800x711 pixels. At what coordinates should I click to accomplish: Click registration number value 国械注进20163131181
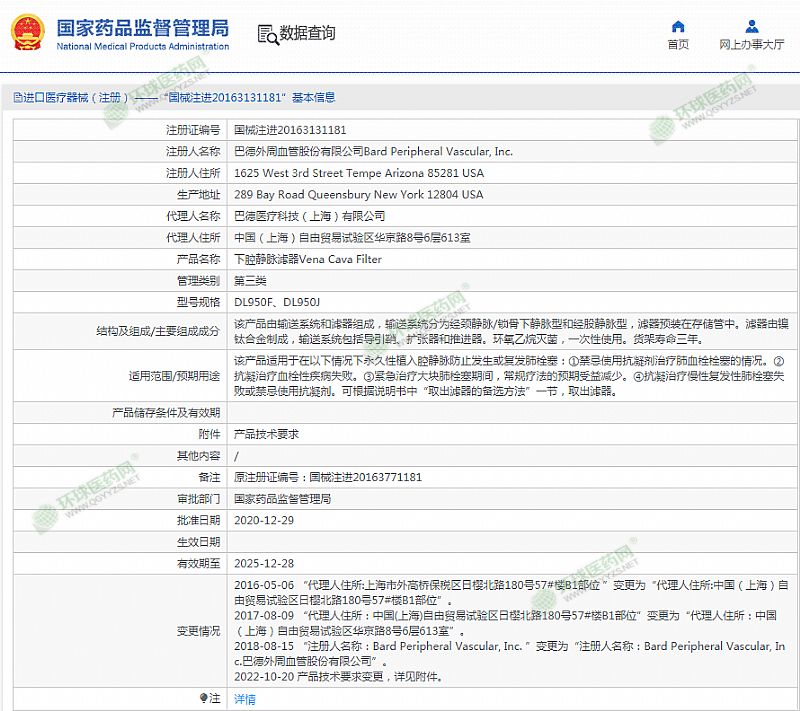(290, 130)
